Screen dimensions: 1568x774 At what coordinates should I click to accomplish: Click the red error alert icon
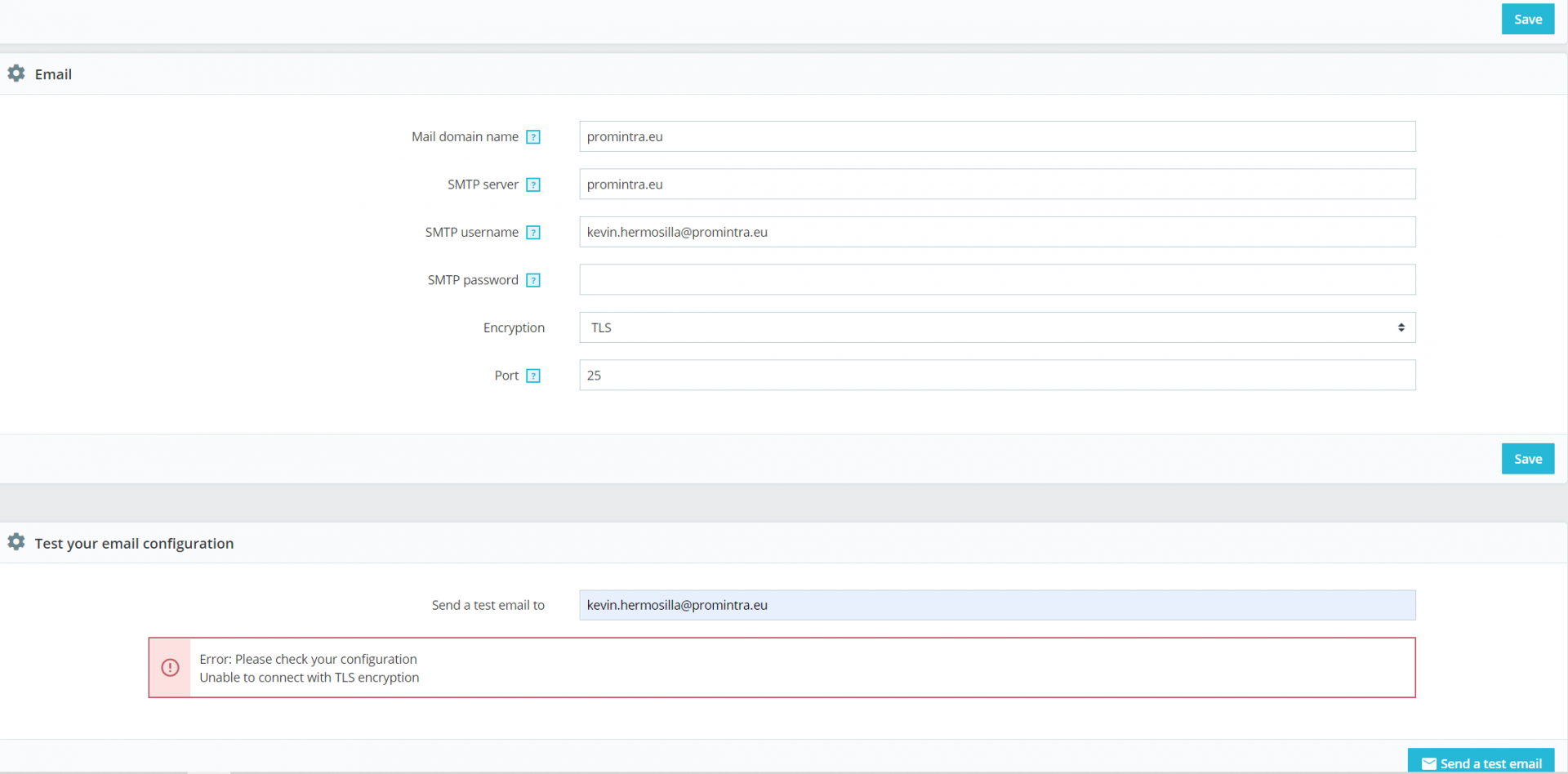170,668
